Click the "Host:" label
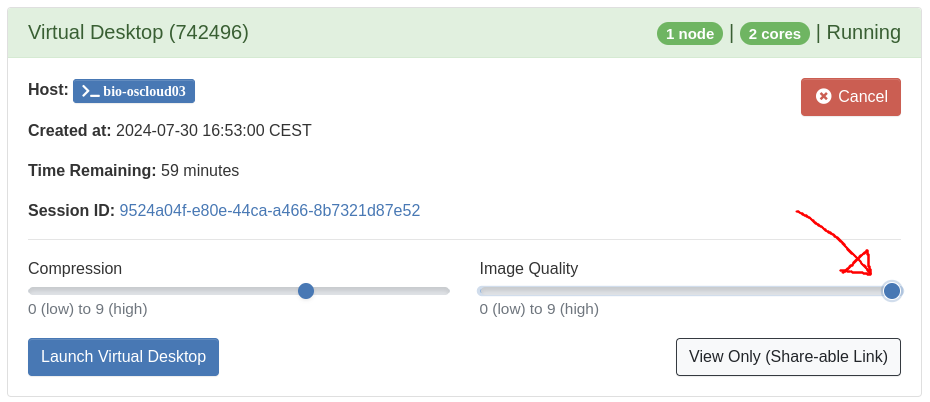 click(x=48, y=90)
